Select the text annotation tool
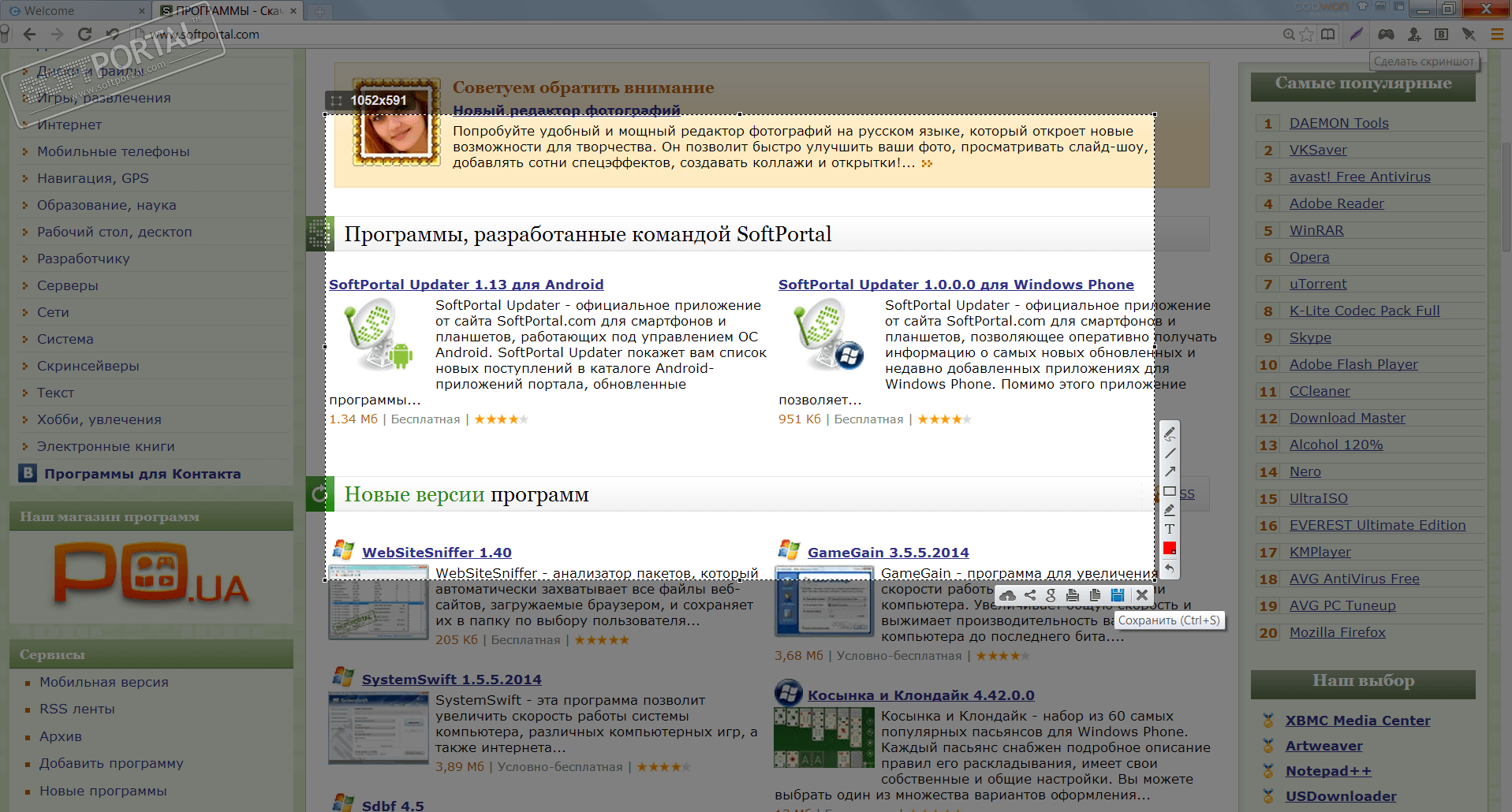The image size is (1512, 812). (x=1170, y=529)
